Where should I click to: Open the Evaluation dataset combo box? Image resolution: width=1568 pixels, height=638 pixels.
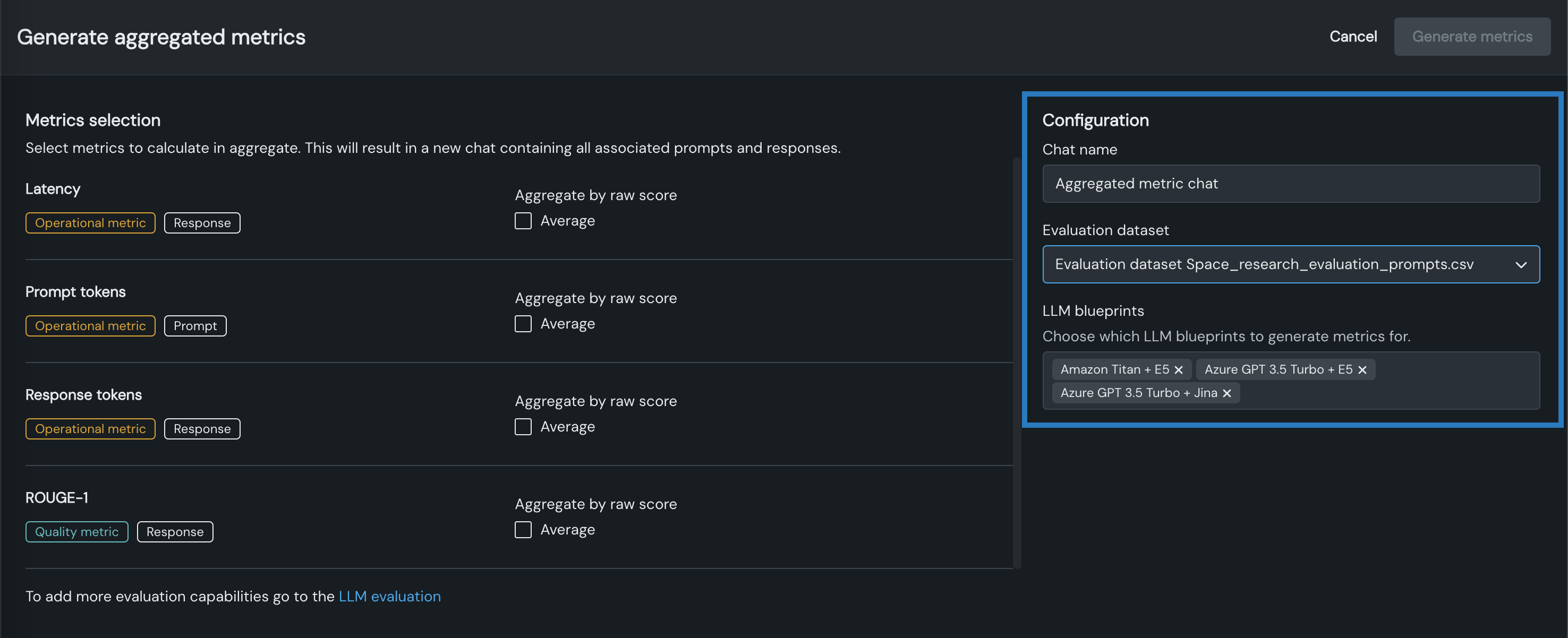(1266, 264)
